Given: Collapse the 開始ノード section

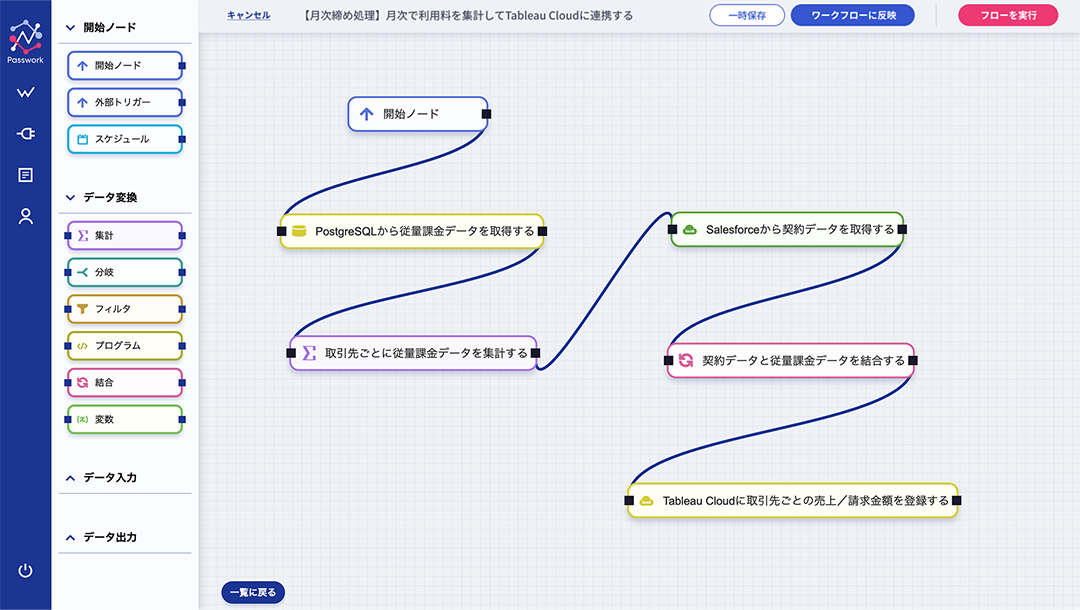Looking at the screenshot, I should 70,28.
